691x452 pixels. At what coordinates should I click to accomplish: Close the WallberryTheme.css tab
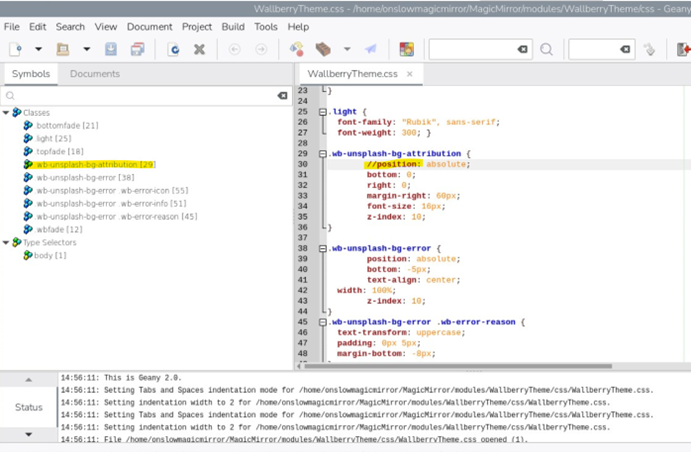pyautogui.click(x=409, y=74)
